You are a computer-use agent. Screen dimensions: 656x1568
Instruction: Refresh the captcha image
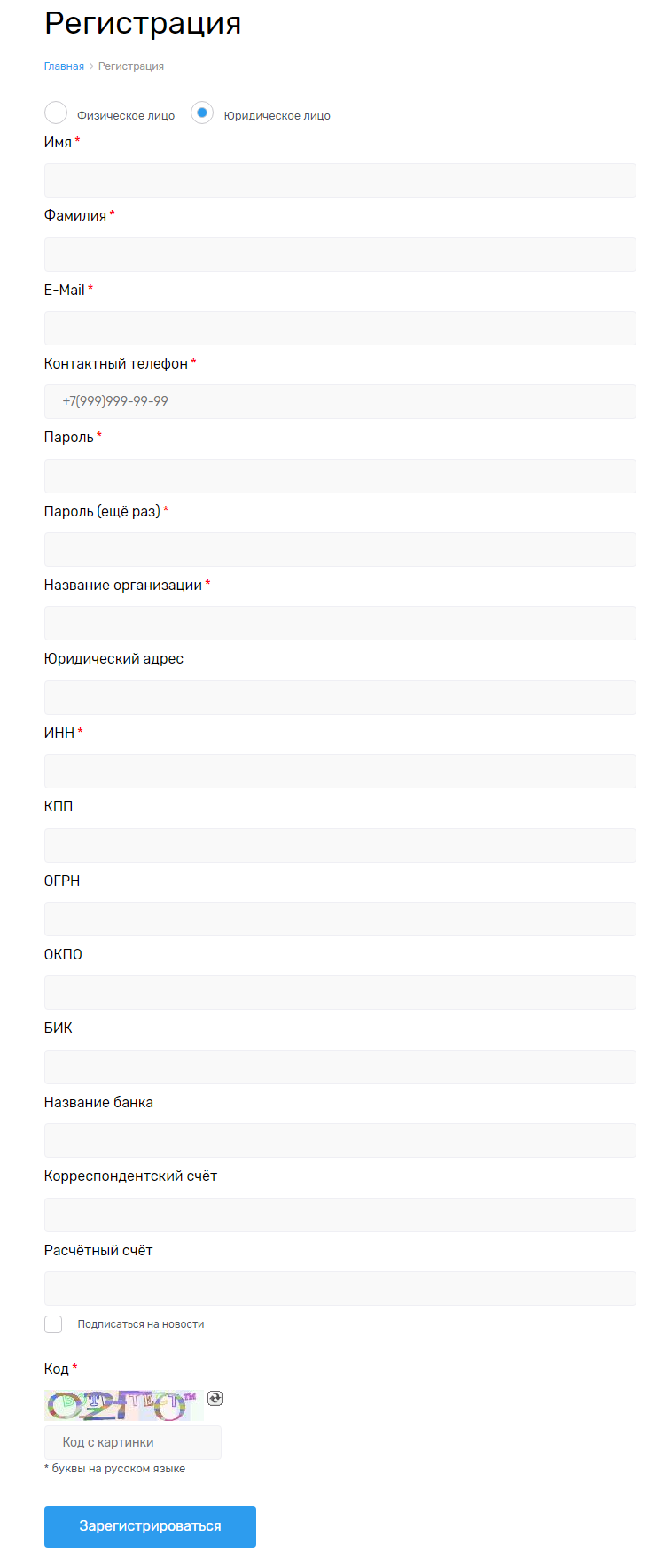(215, 1398)
